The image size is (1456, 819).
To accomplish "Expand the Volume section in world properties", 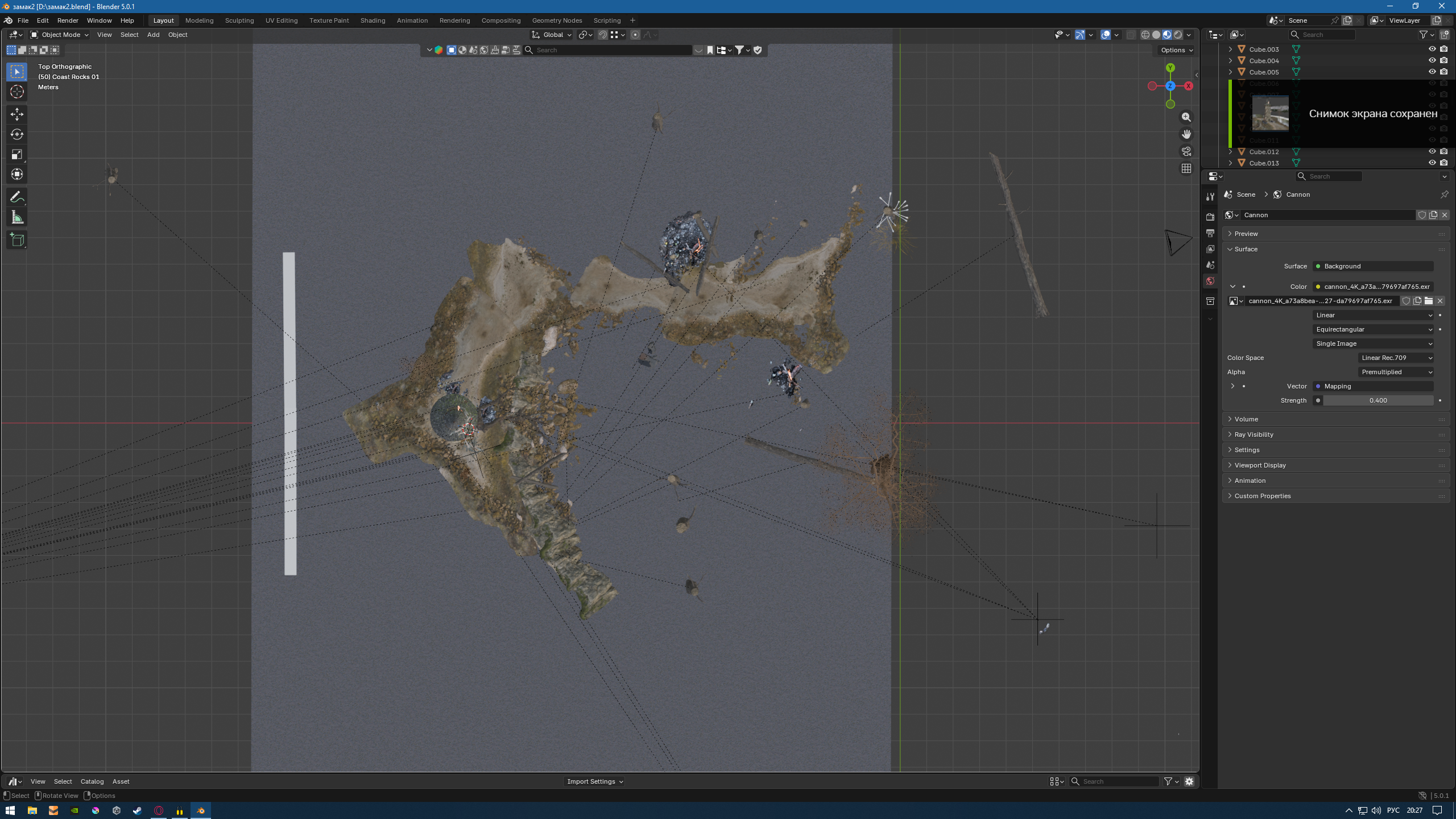I will click(x=1247, y=419).
